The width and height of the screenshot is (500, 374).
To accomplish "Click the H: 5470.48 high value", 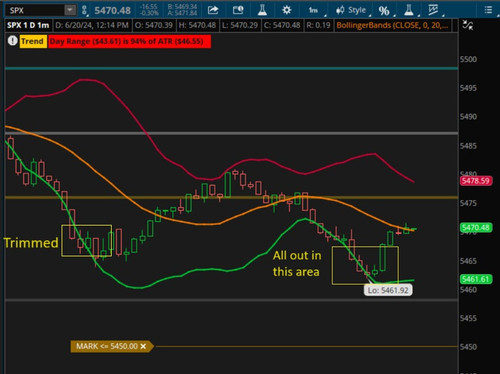I will coord(197,25).
